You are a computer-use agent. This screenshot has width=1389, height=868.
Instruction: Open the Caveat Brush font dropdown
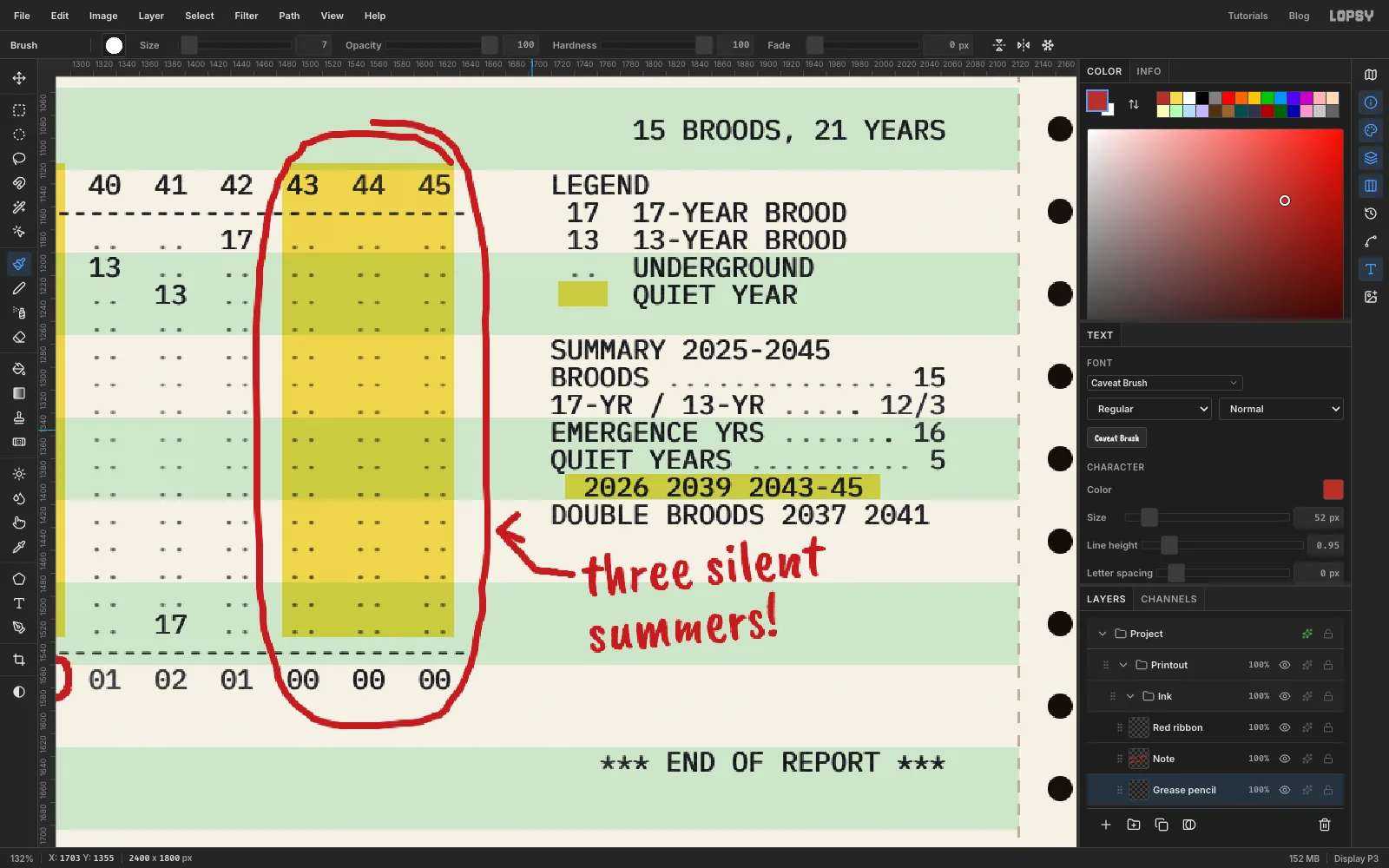(x=1164, y=383)
